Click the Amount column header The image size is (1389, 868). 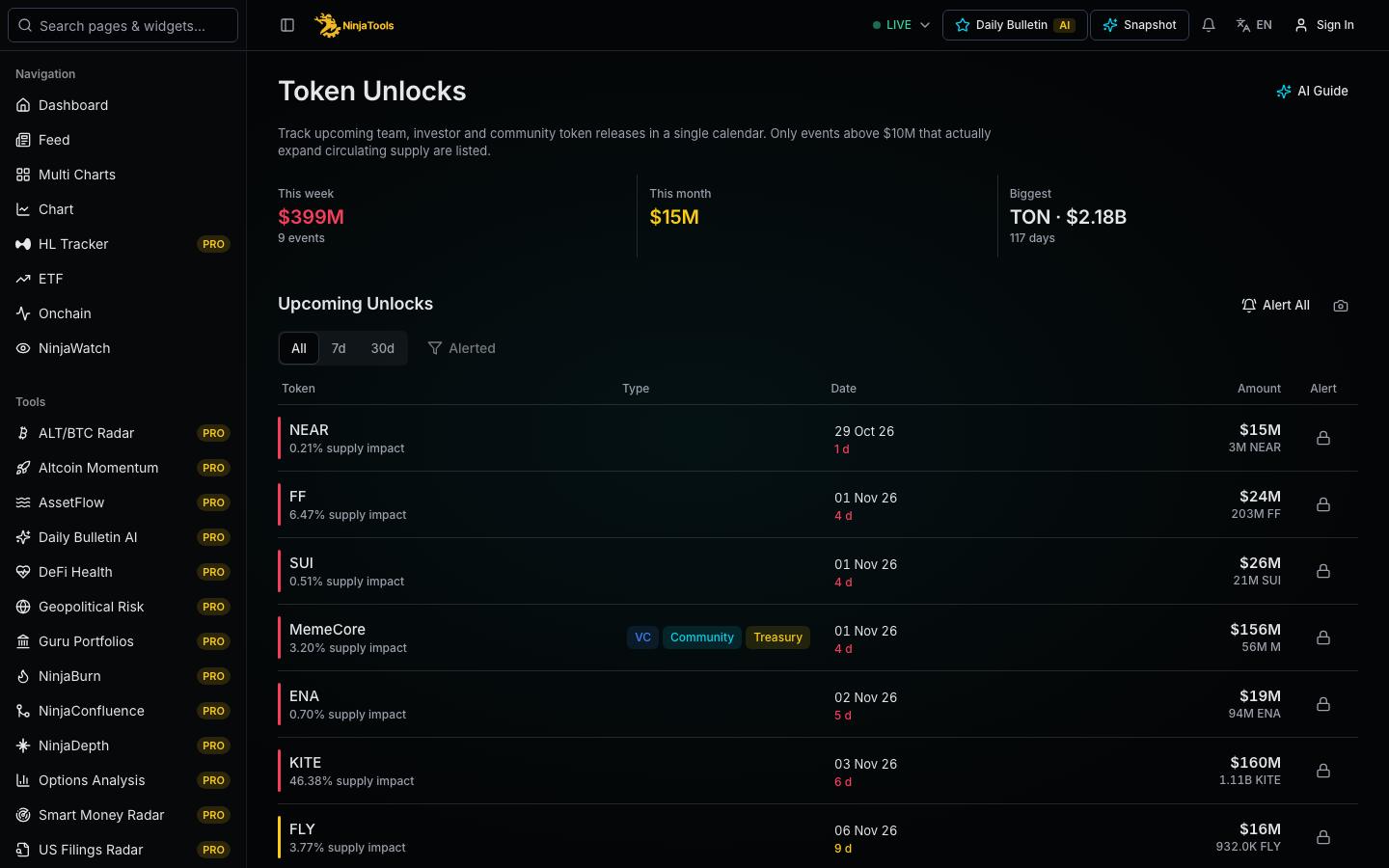(1259, 389)
